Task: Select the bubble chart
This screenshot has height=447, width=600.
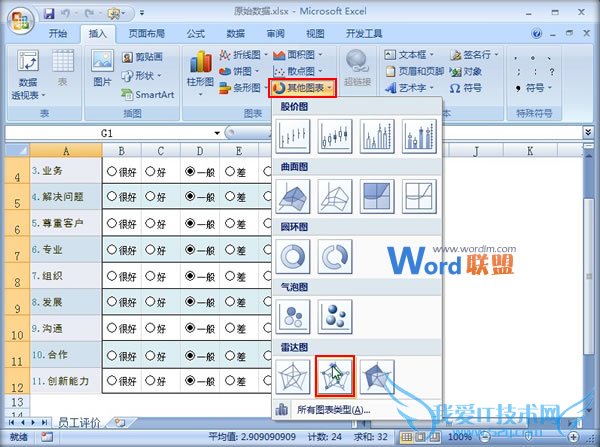Action: pyautogui.click(x=293, y=316)
